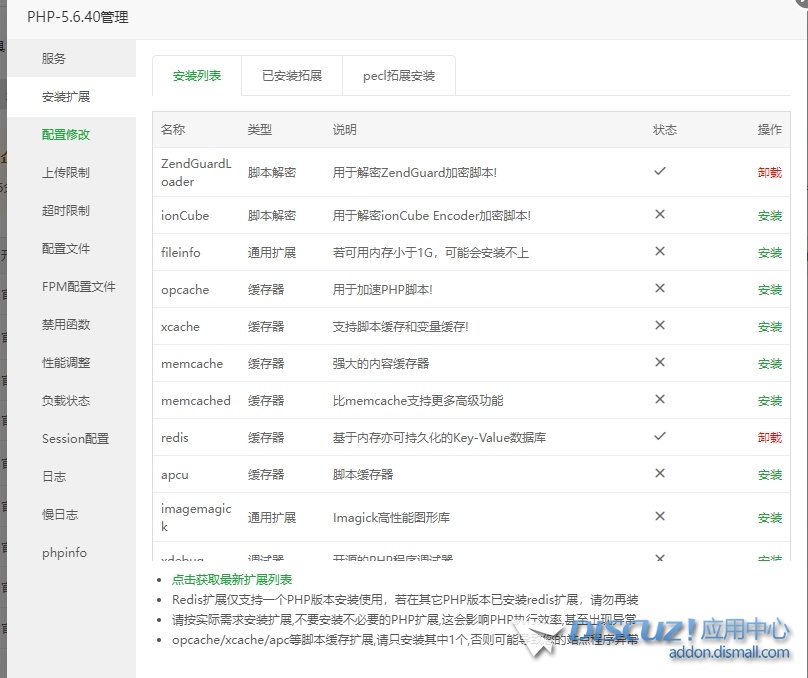This screenshot has width=808, height=678.
Task: Click checkmark status icon for ZendGuardLoader
Action: (x=660, y=171)
